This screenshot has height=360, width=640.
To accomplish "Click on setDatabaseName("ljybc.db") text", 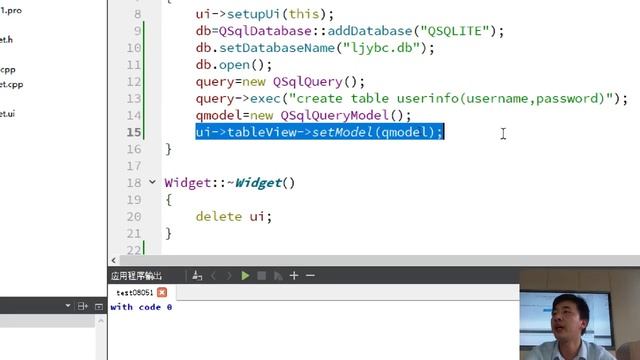I will (322, 48).
